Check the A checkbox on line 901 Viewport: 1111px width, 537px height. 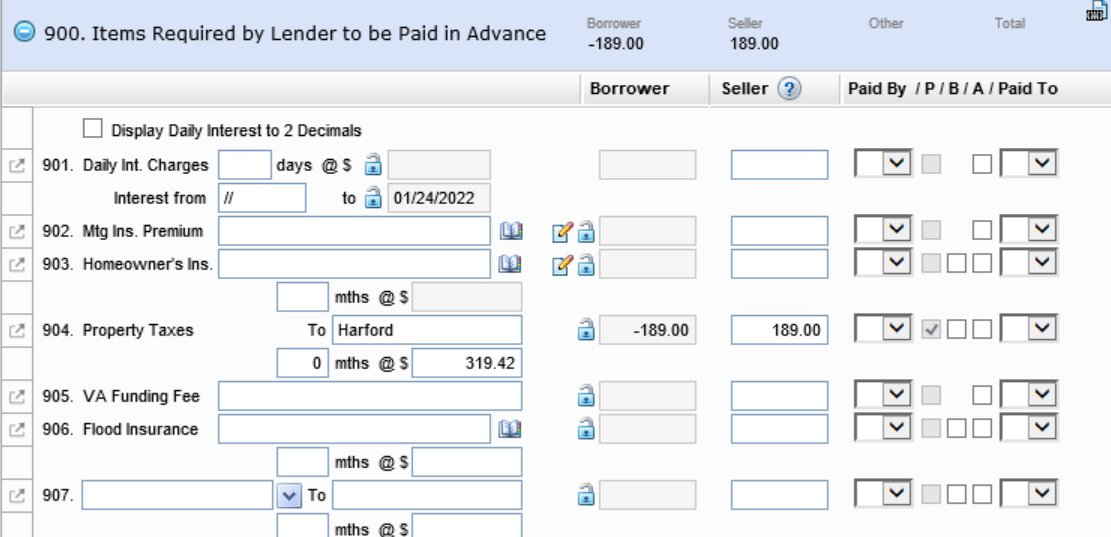tap(982, 164)
